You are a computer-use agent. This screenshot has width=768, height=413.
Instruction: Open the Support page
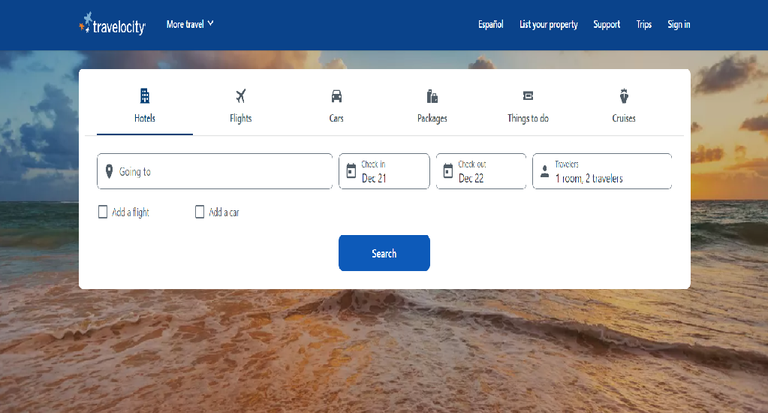coord(606,24)
